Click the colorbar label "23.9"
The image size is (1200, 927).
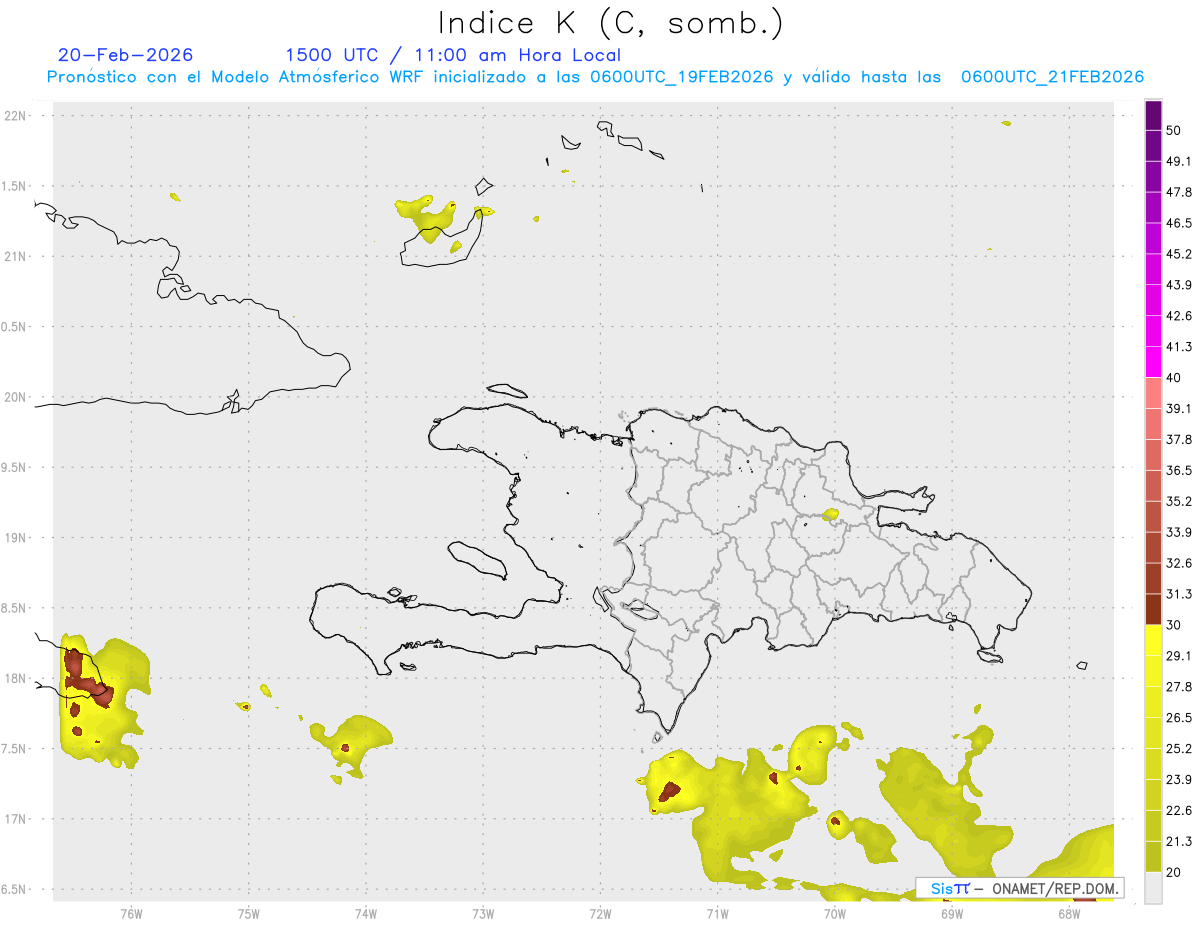pos(1179,780)
